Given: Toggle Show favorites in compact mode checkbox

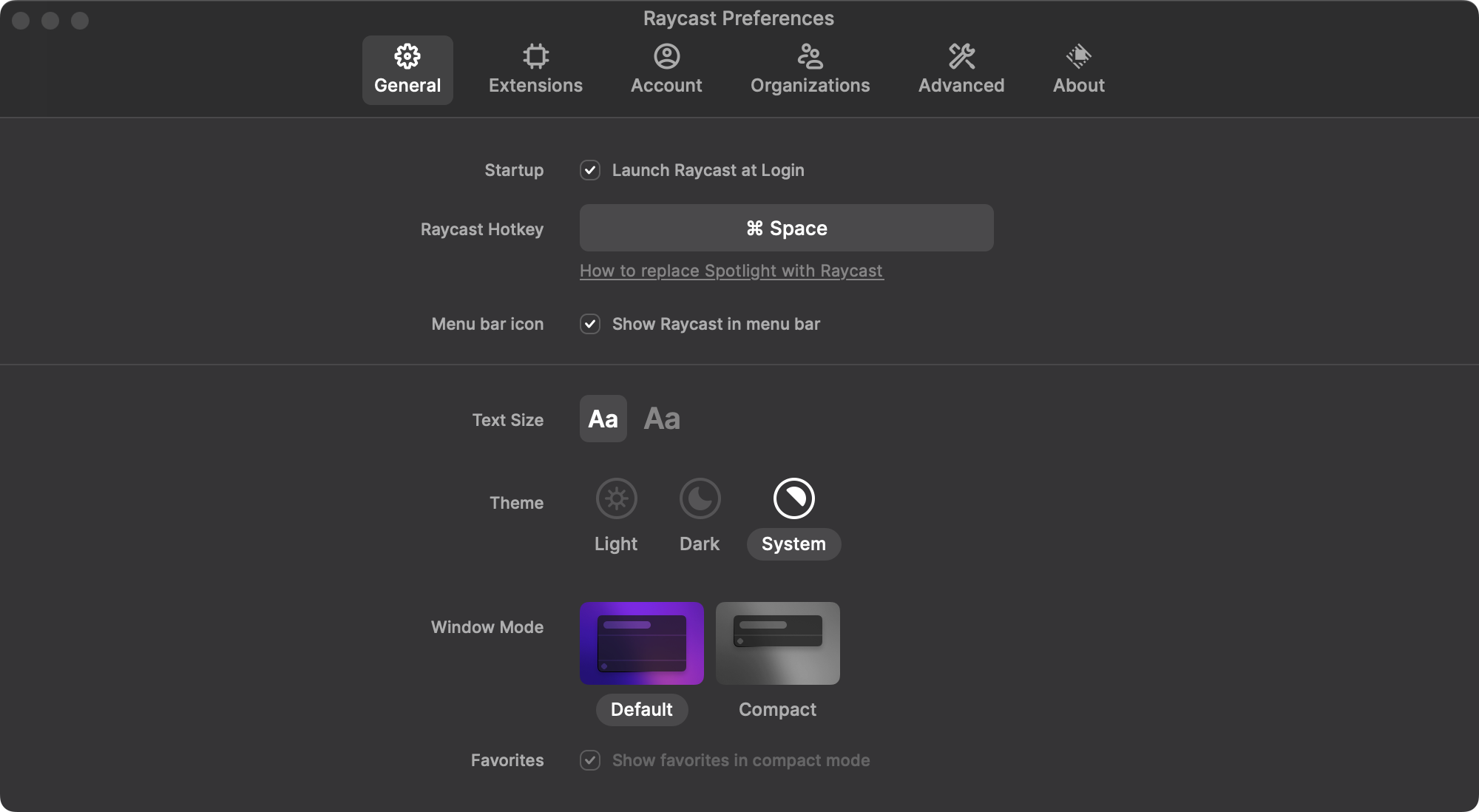Looking at the screenshot, I should (590, 760).
